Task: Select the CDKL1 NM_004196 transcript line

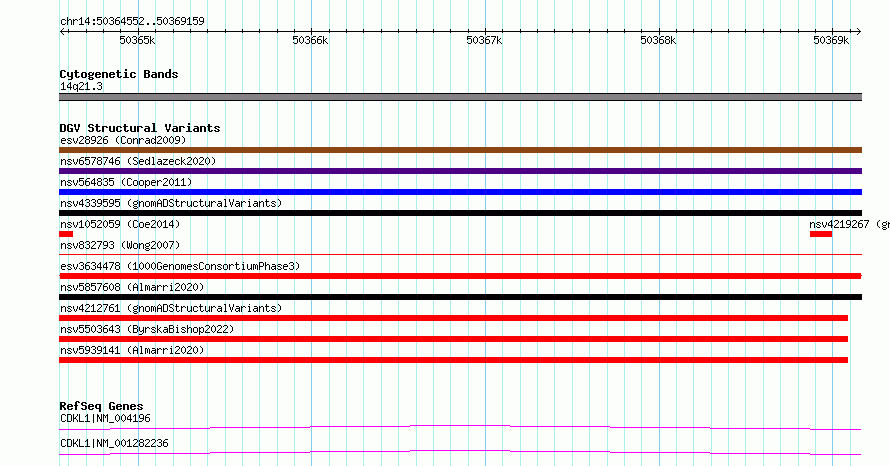Action: pos(460,427)
